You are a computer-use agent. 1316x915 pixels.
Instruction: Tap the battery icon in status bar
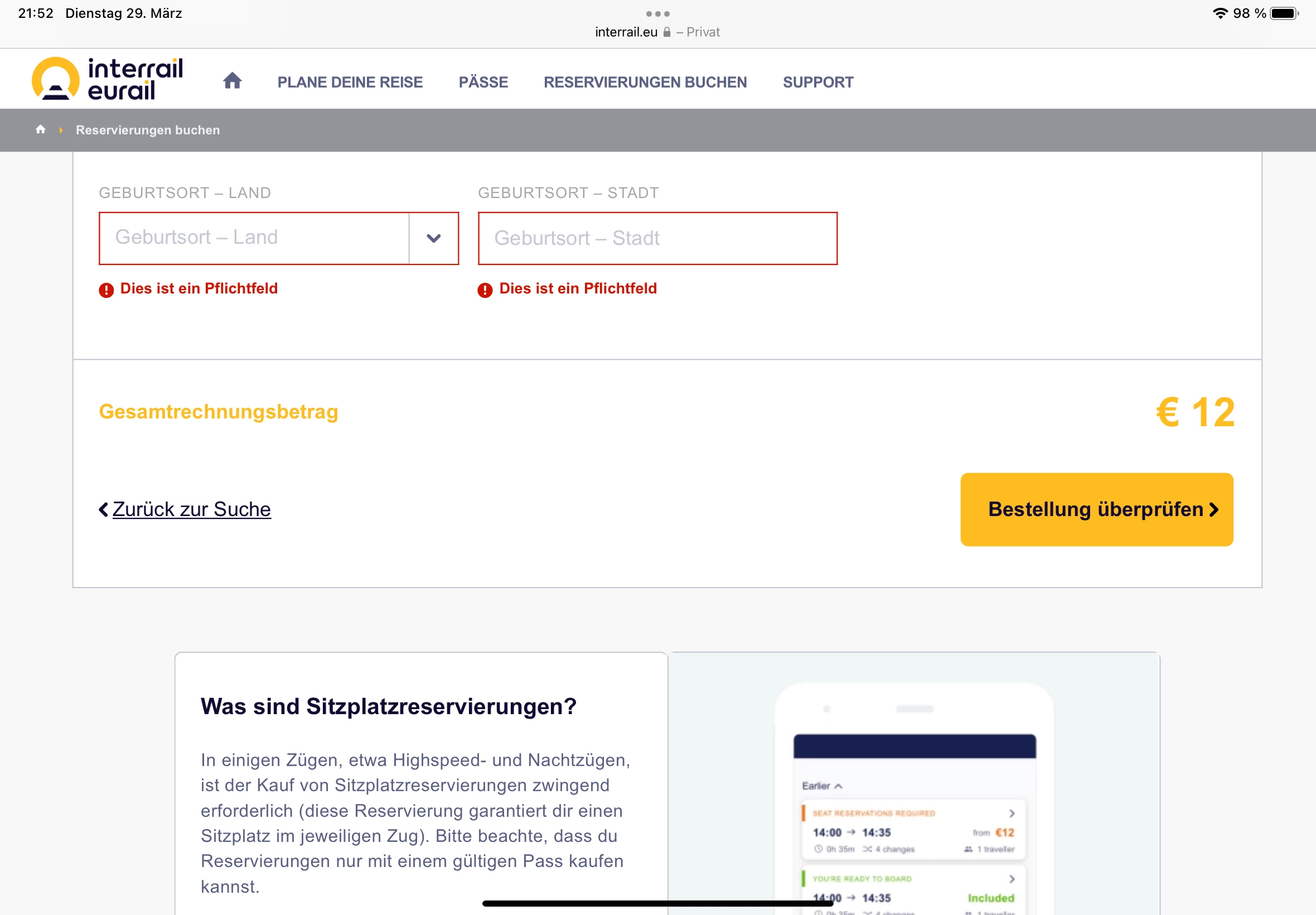pyautogui.click(x=1283, y=13)
